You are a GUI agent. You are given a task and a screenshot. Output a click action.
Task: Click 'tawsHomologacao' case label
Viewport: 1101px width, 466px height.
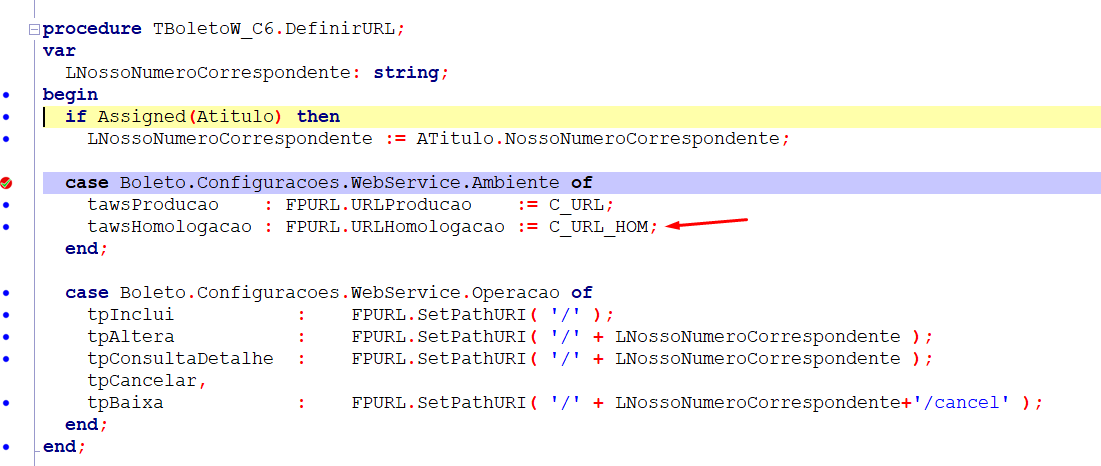click(x=169, y=227)
